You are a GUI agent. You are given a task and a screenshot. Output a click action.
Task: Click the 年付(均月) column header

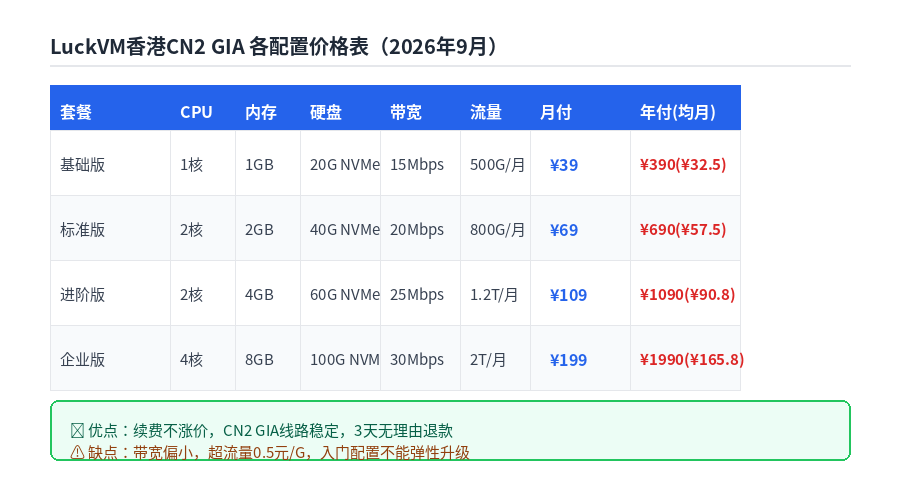[678, 112]
